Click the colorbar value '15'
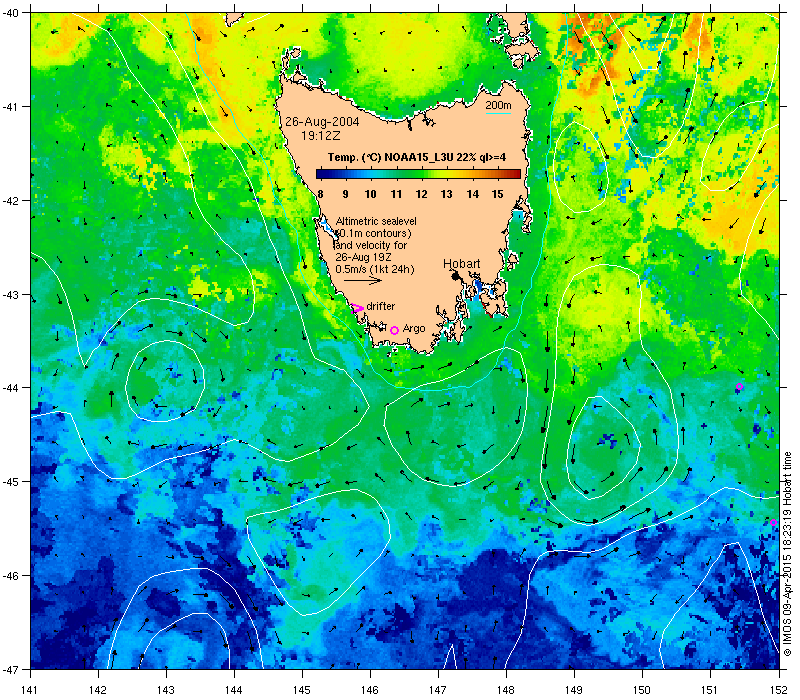 pyautogui.click(x=497, y=194)
